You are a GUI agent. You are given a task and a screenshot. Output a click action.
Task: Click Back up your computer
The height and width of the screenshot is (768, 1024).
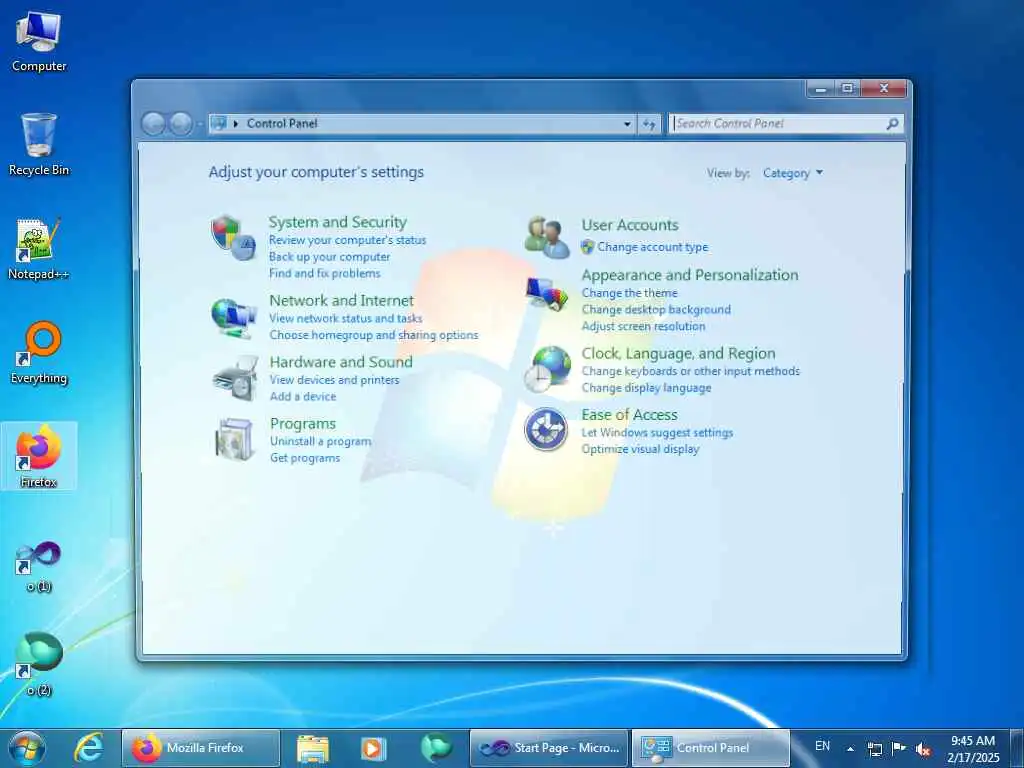pyautogui.click(x=329, y=257)
